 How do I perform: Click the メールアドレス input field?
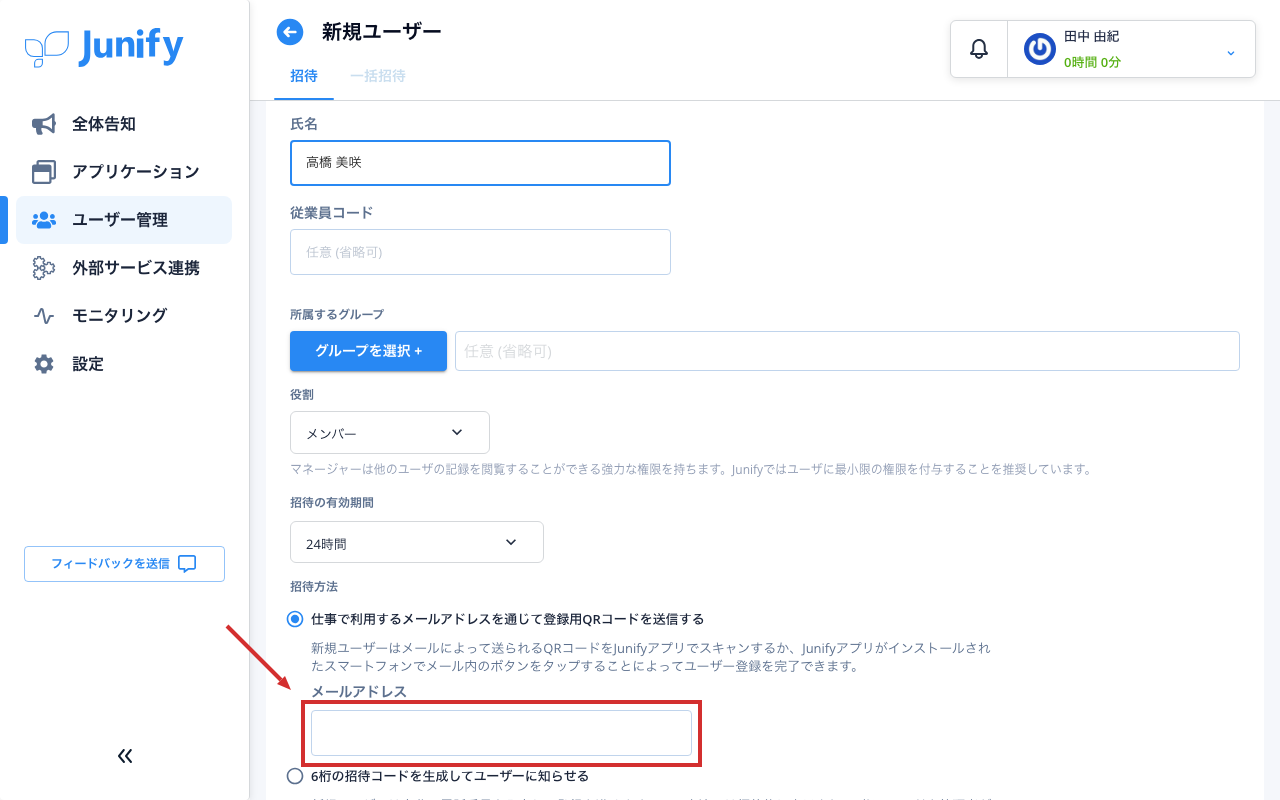coord(501,733)
